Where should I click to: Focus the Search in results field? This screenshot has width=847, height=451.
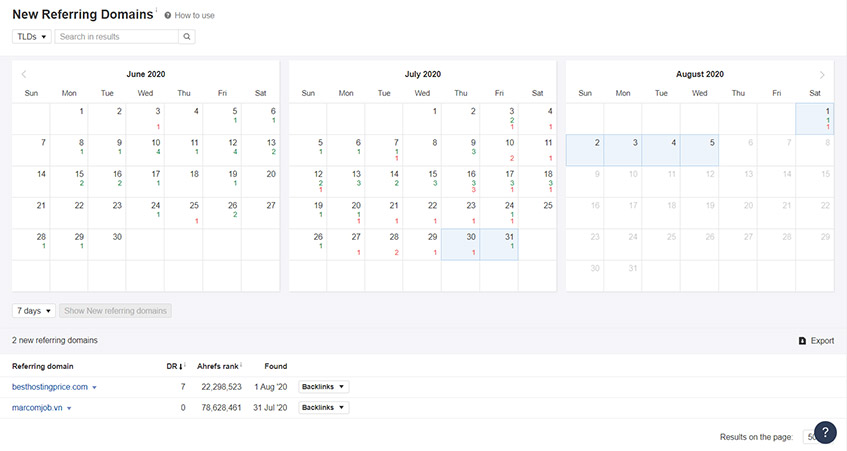tap(116, 37)
